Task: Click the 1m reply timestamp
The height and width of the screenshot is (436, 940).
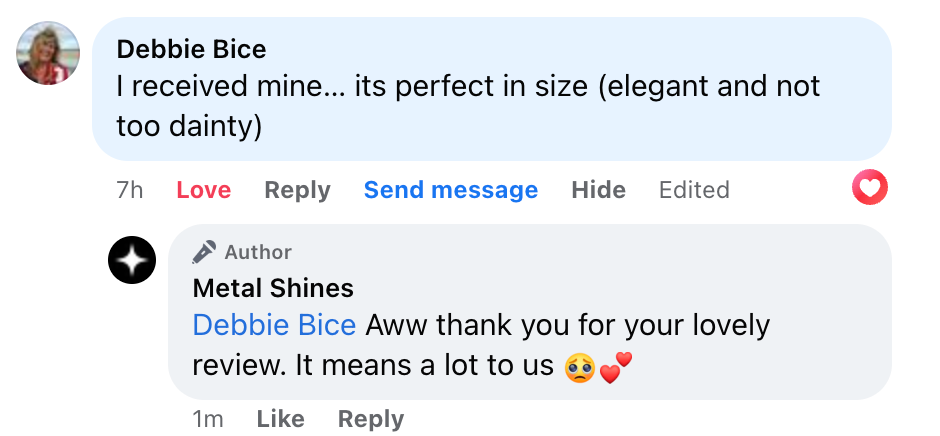Action: pos(208,419)
